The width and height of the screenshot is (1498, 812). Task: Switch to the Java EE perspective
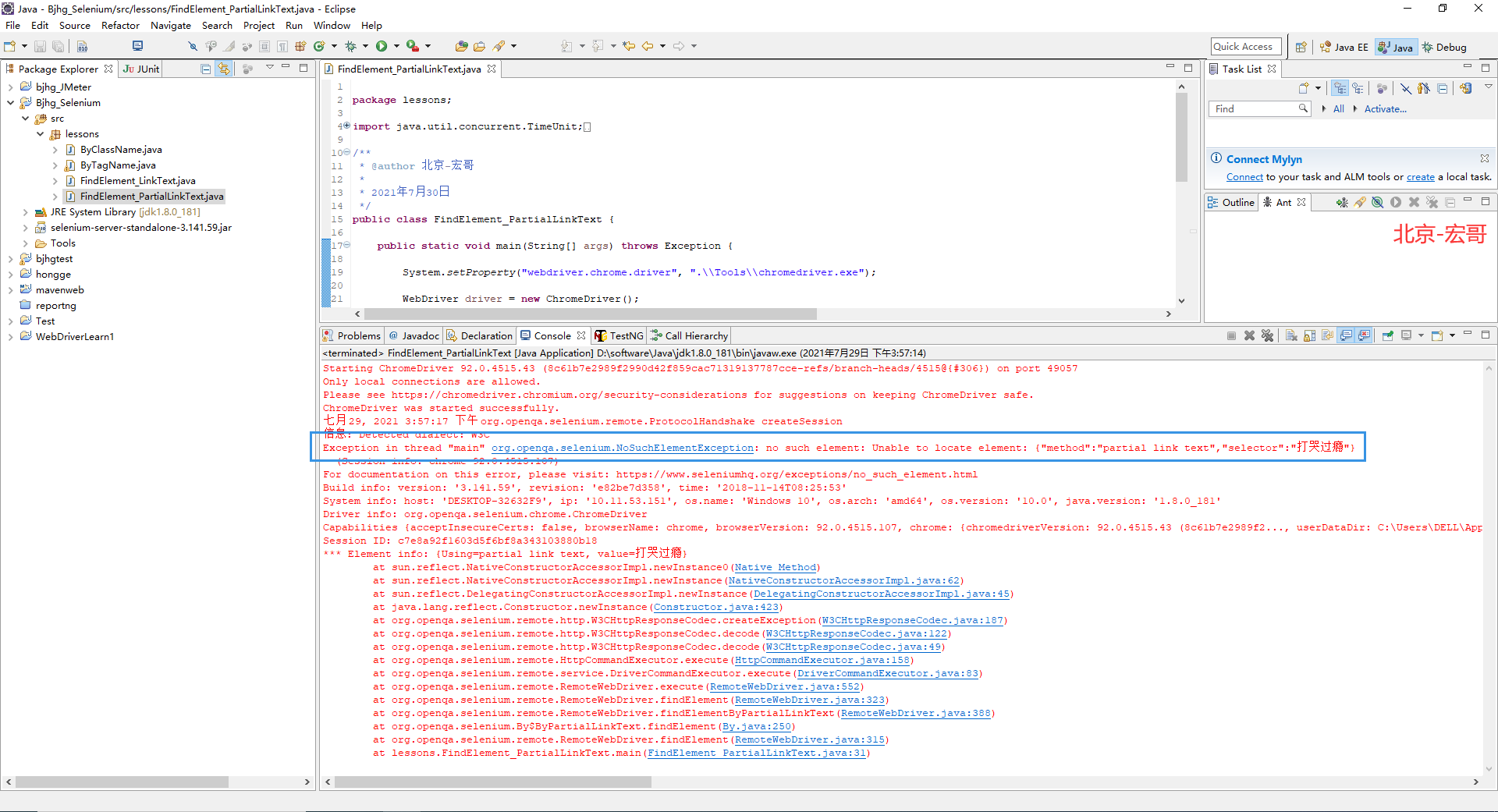click(1344, 47)
